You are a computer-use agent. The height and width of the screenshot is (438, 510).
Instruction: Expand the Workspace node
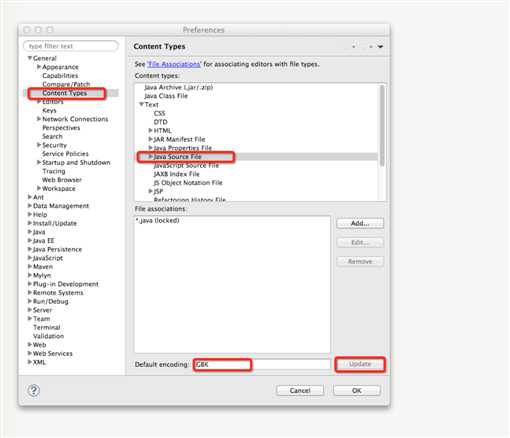[39, 188]
